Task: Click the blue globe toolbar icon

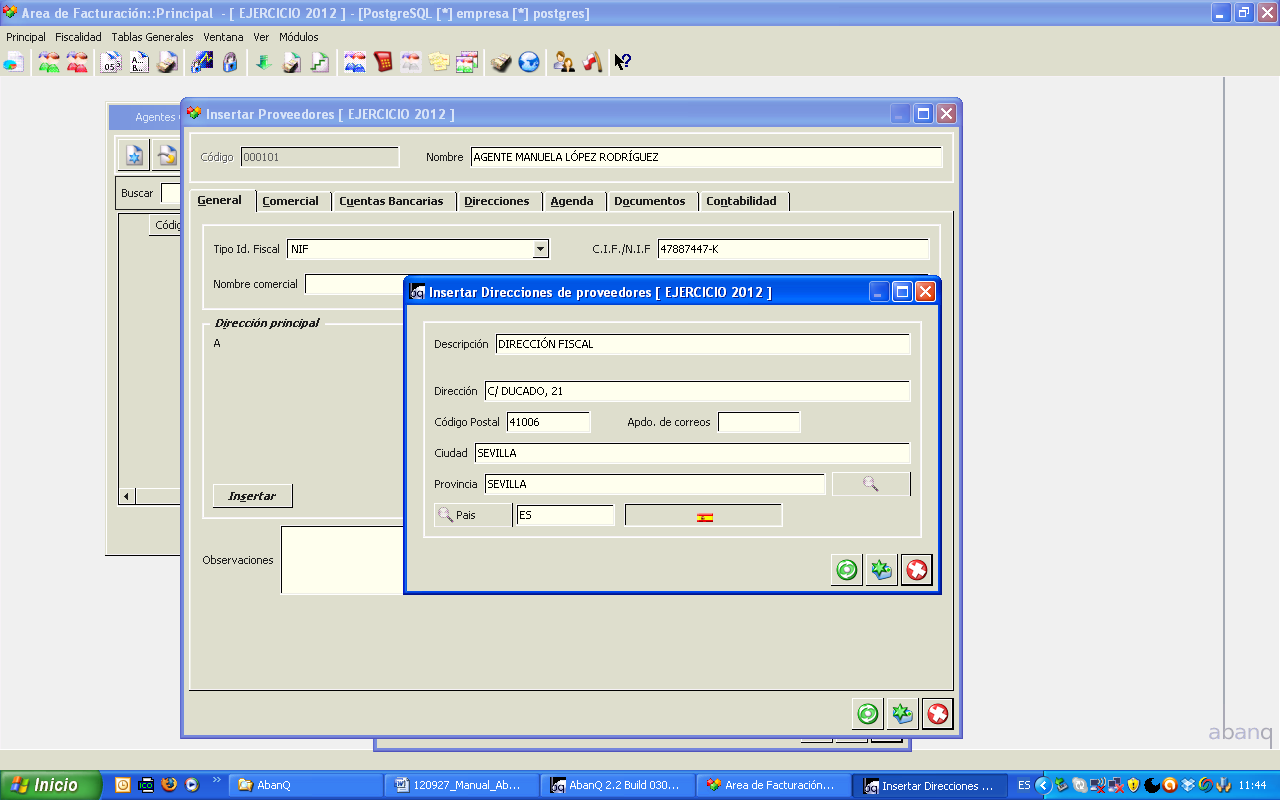Action: pyautogui.click(x=529, y=62)
